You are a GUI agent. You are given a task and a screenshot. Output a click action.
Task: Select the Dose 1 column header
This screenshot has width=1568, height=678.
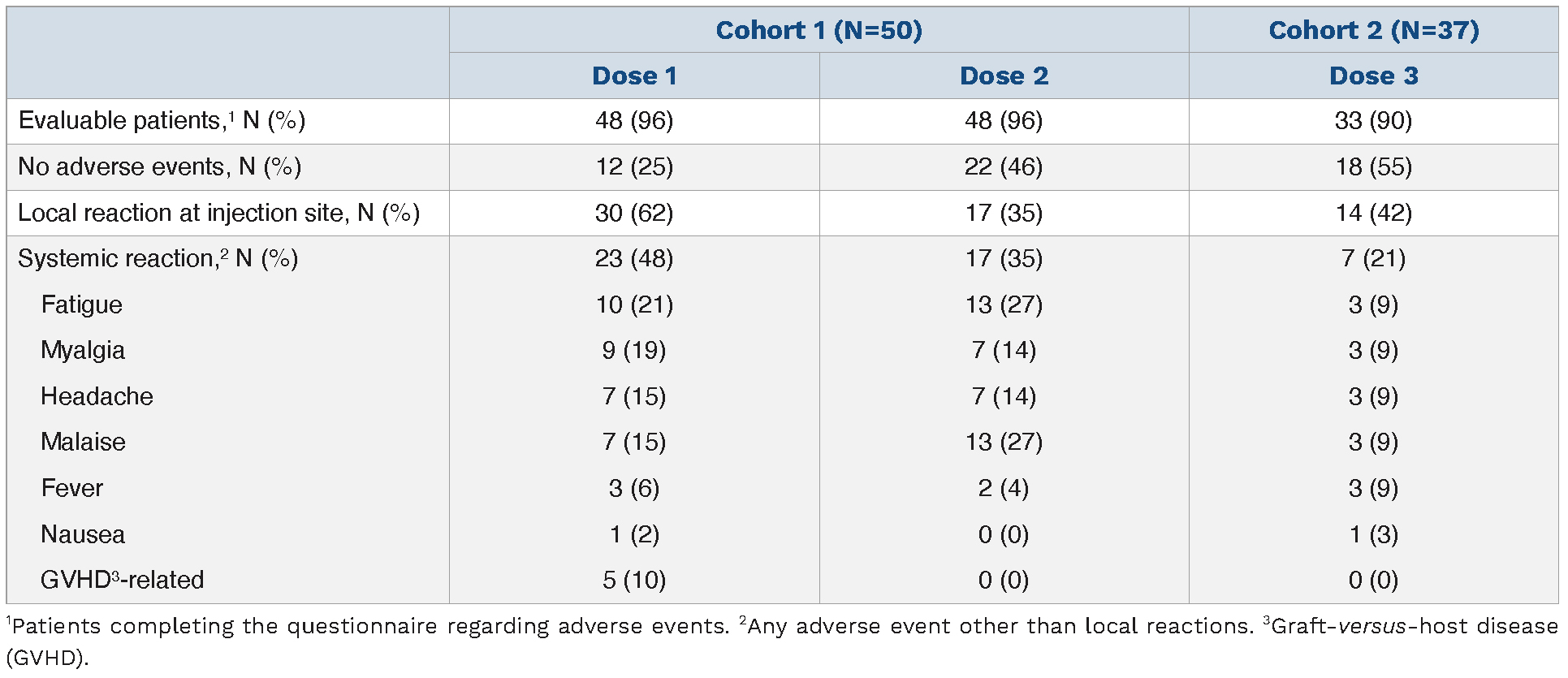click(x=634, y=76)
